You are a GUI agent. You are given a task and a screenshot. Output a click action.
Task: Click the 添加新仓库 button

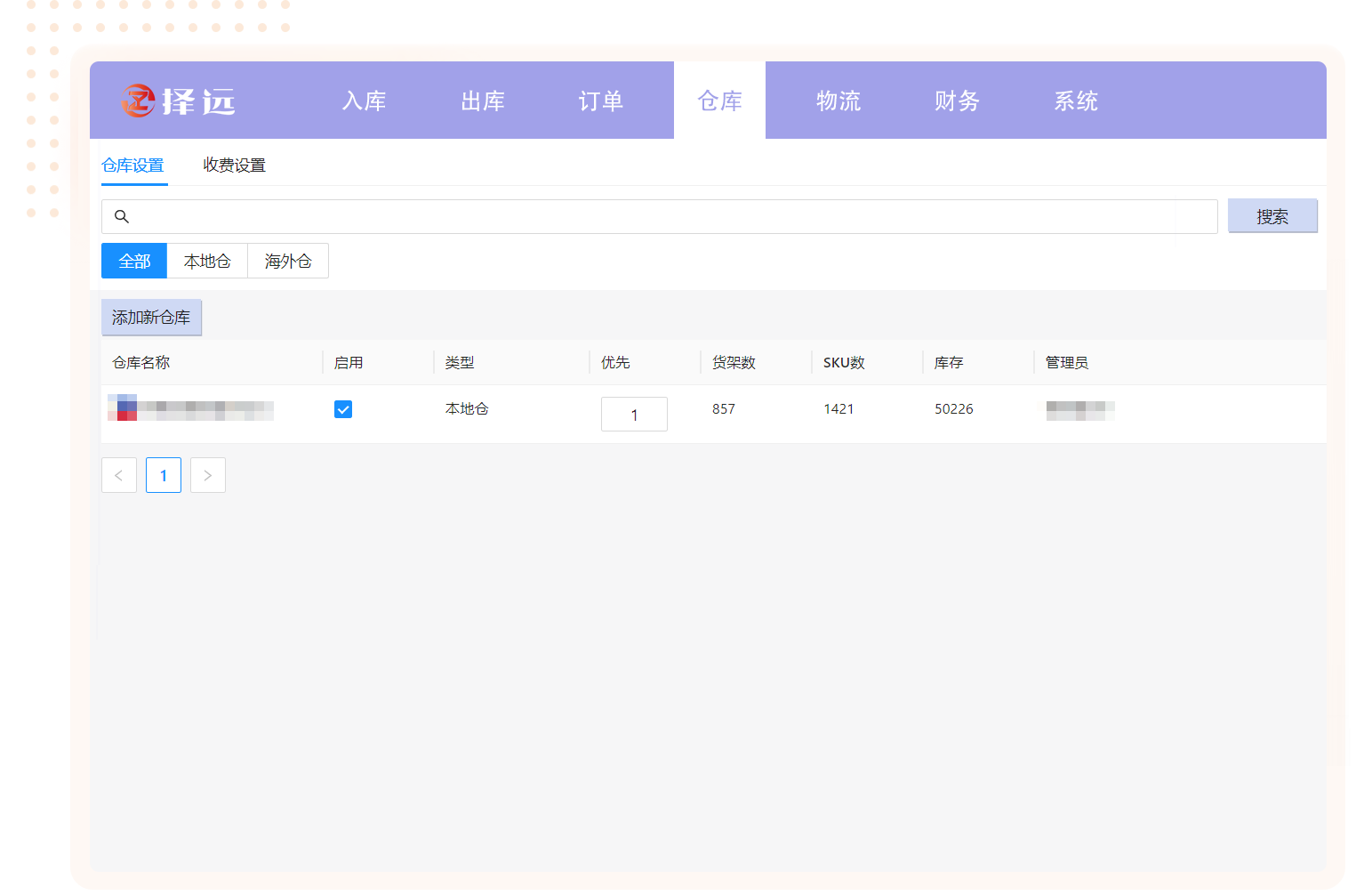click(151, 318)
